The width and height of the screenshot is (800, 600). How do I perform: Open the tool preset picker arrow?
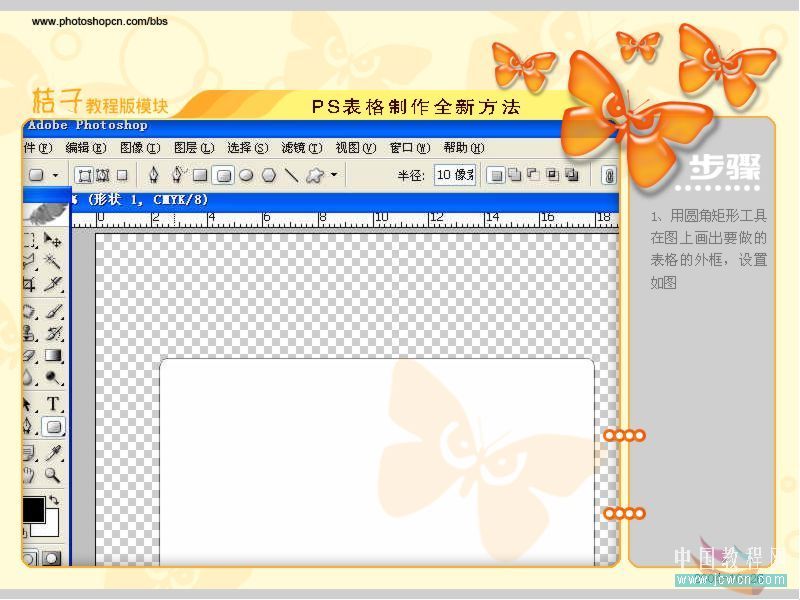(55, 176)
